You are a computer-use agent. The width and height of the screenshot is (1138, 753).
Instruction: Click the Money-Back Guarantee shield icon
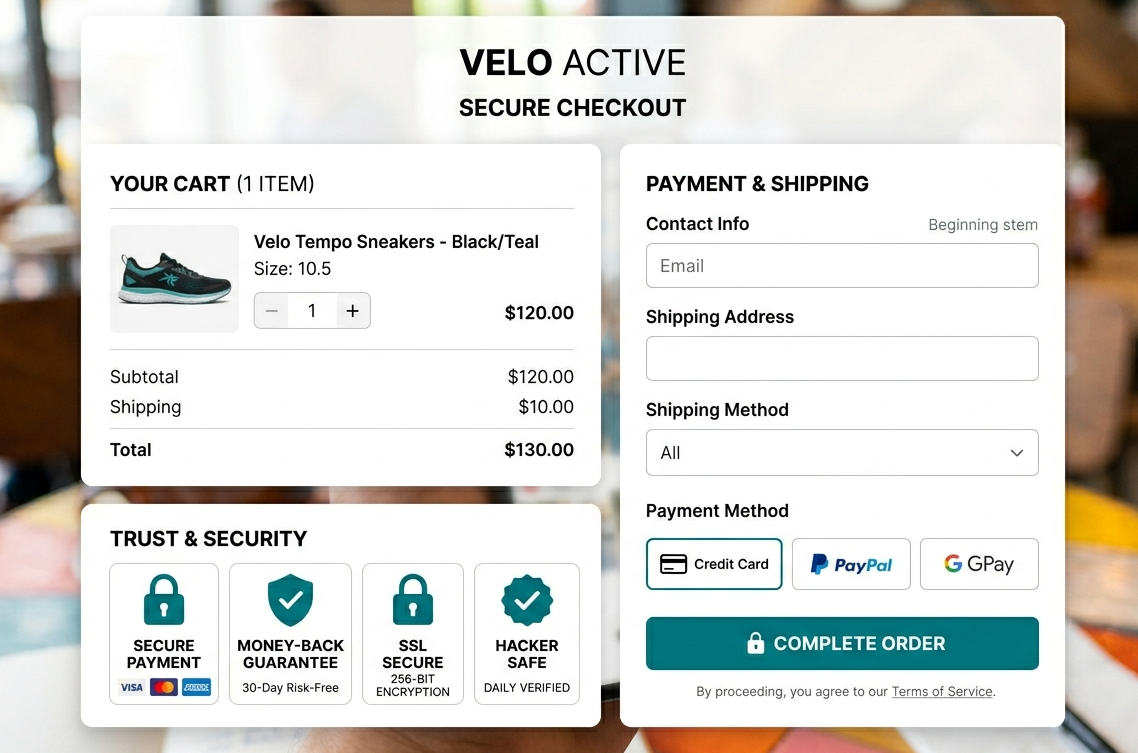click(x=290, y=600)
